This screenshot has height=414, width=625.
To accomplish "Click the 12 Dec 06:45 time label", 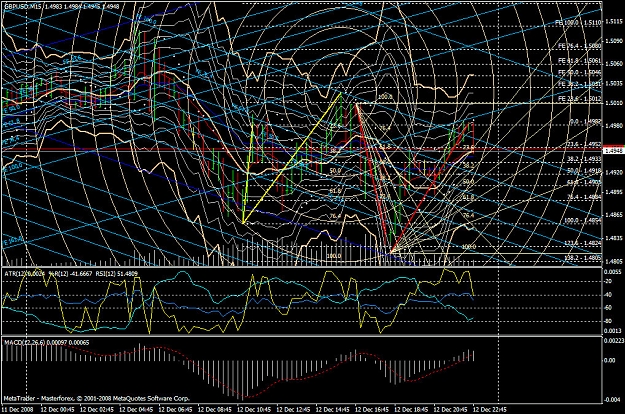I will click(x=175, y=410).
